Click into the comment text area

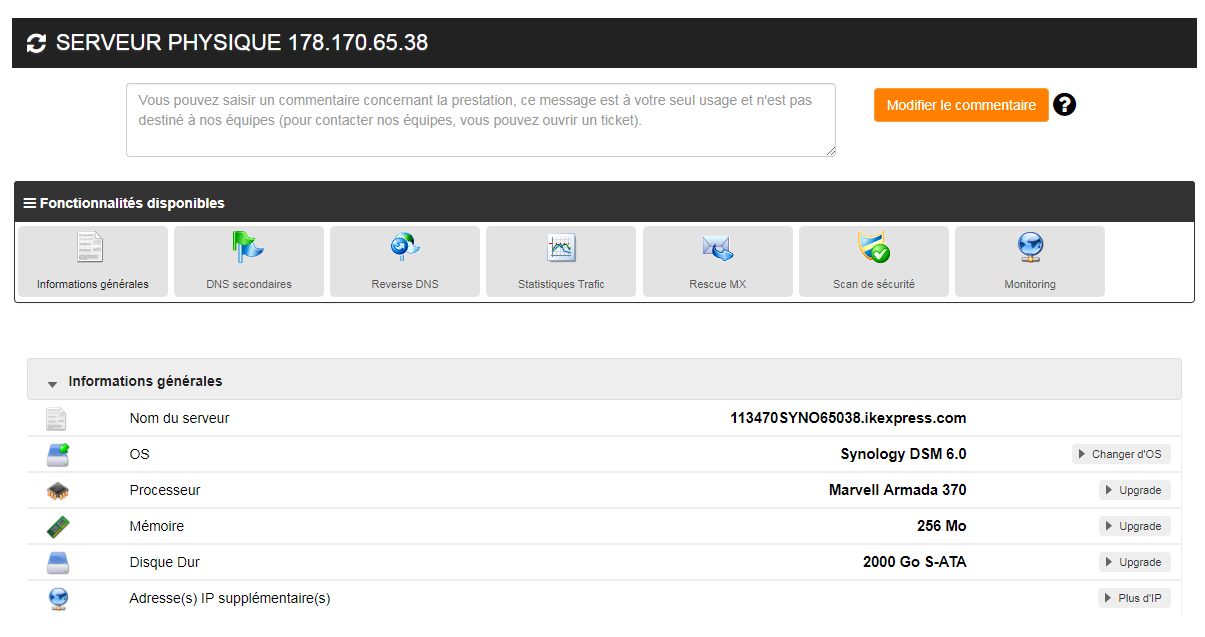tap(480, 120)
